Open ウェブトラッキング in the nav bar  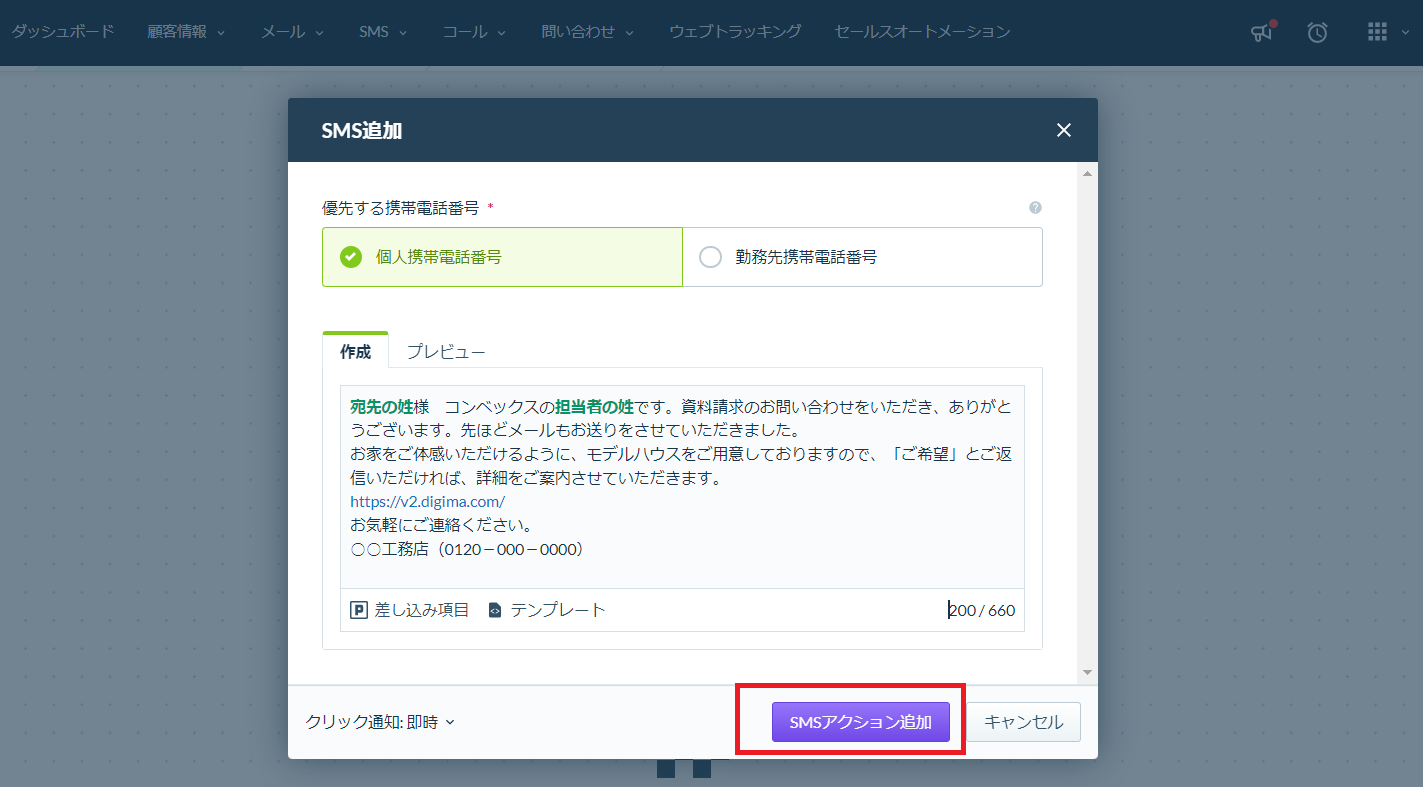735,32
